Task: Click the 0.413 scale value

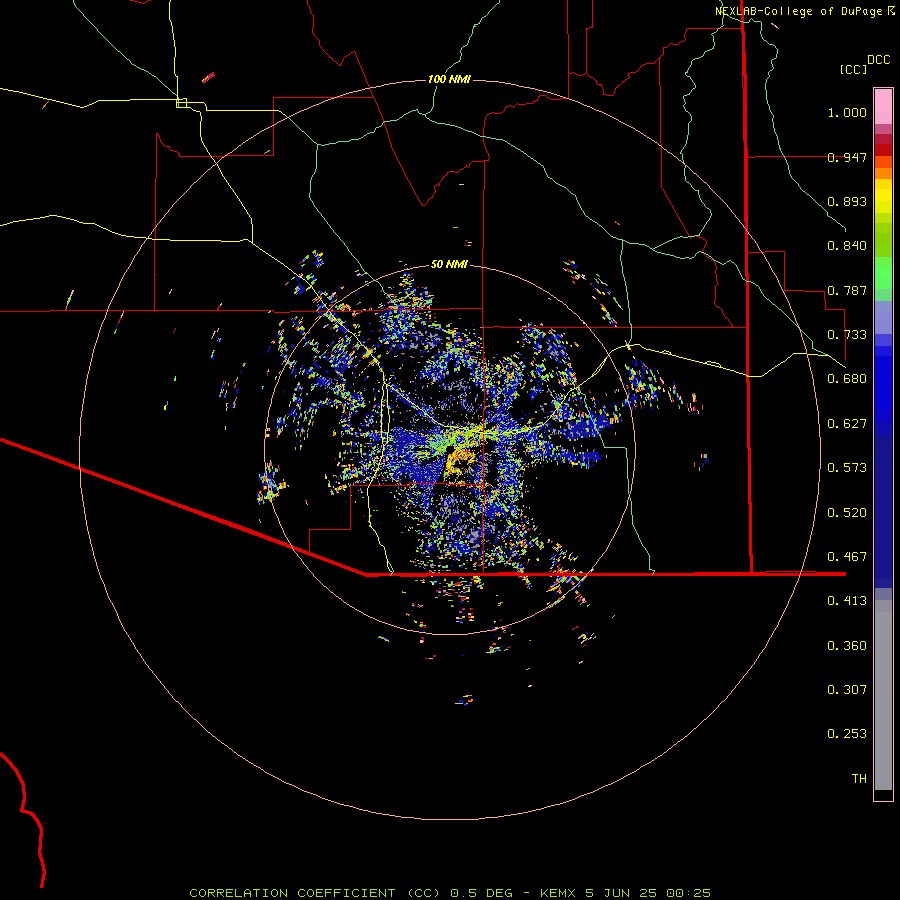Action: (x=847, y=601)
